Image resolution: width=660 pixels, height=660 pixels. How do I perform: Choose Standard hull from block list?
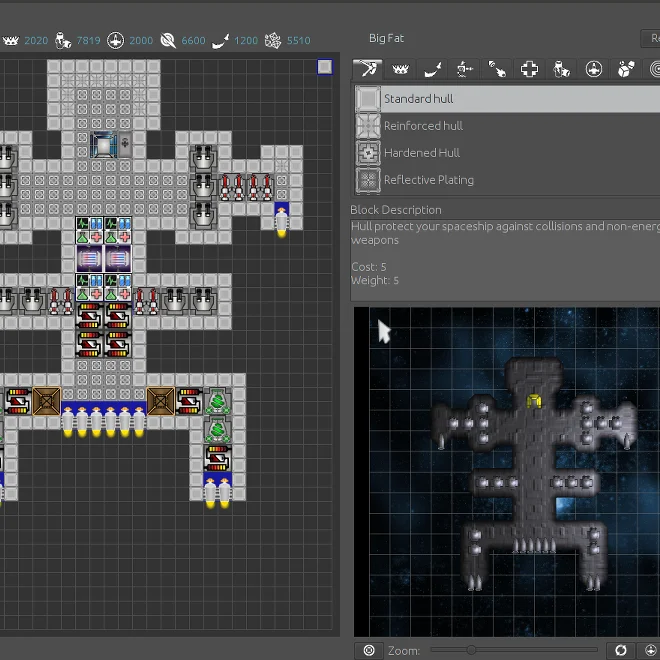(x=418, y=99)
